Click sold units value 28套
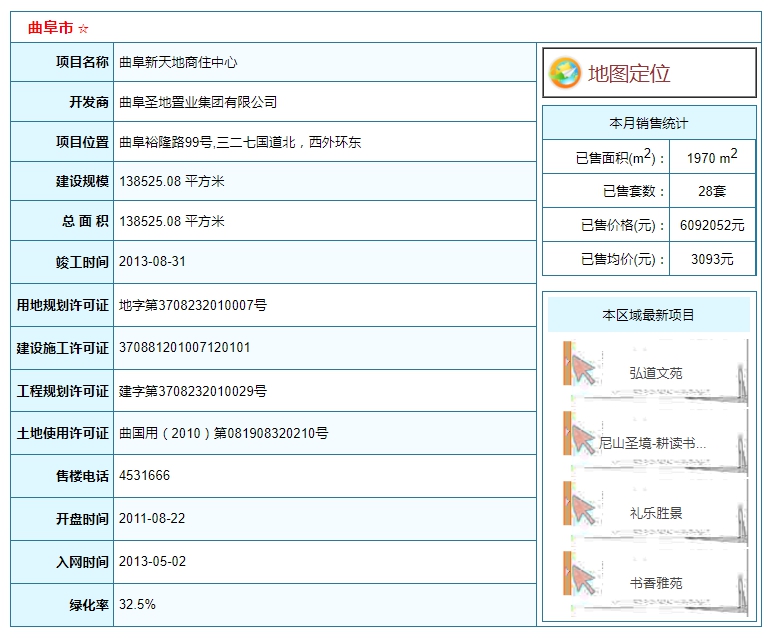Viewport: 772px width, 638px height. 712,191
